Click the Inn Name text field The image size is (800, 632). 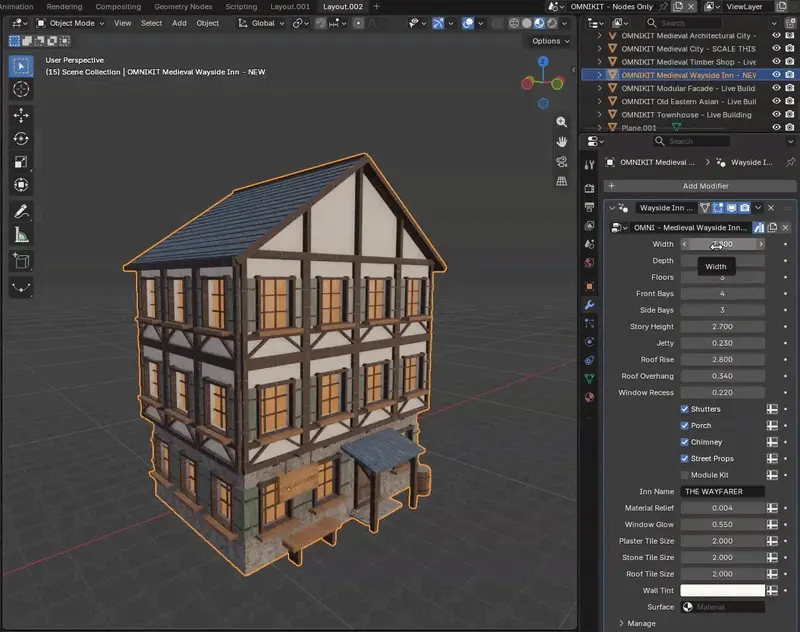[722, 491]
